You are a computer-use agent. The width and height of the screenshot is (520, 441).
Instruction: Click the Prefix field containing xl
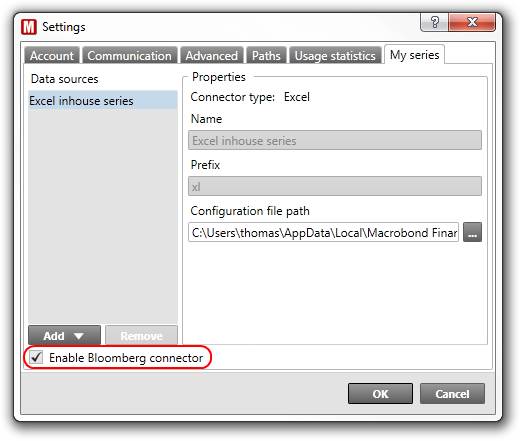[x=335, y=186]
